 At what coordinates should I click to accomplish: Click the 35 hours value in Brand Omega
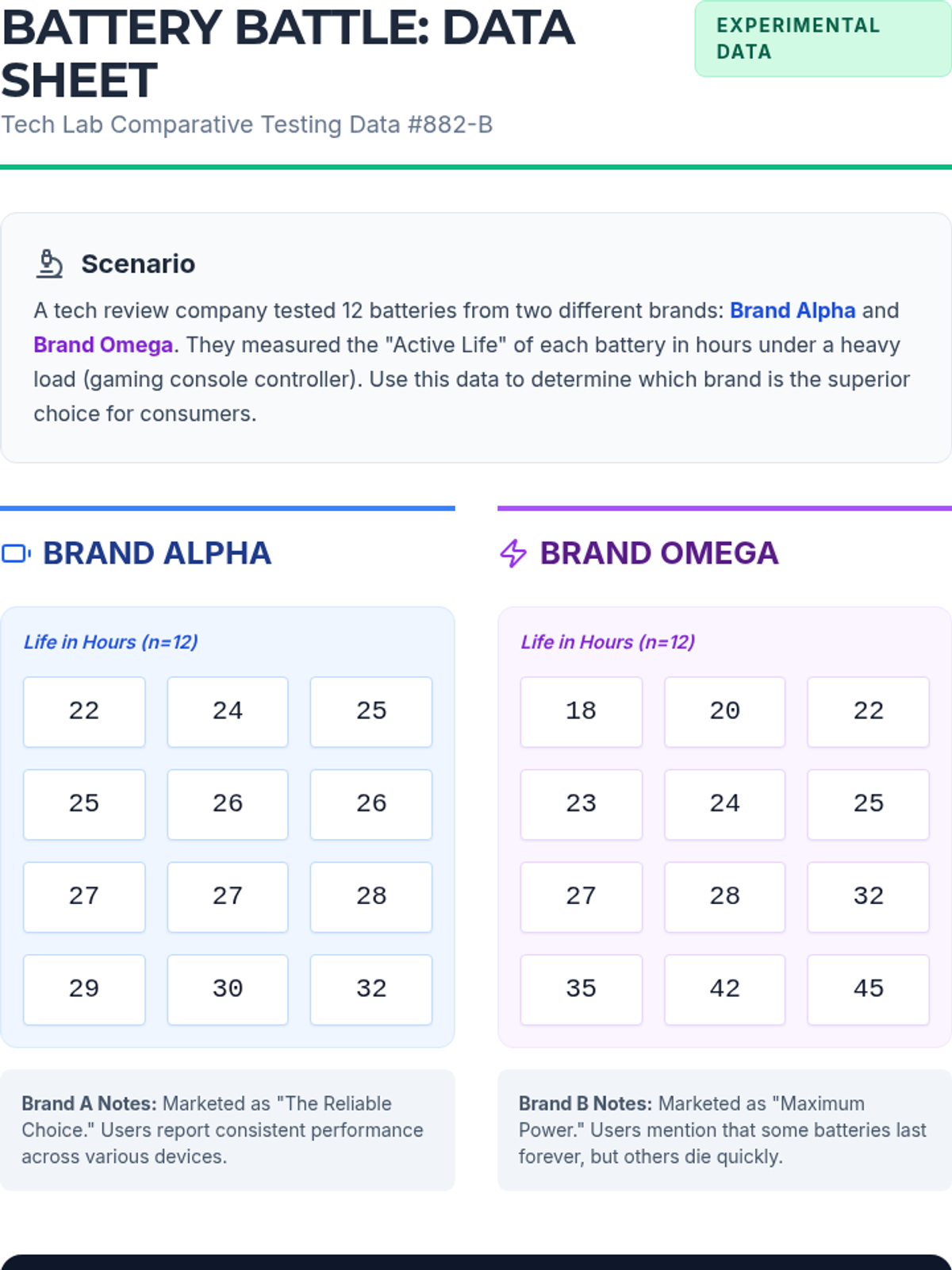click(581, 989)
